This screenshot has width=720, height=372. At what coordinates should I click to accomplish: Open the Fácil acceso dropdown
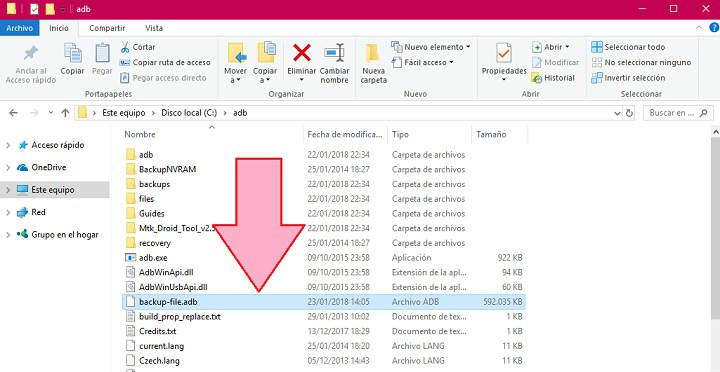tap(422, 62)
